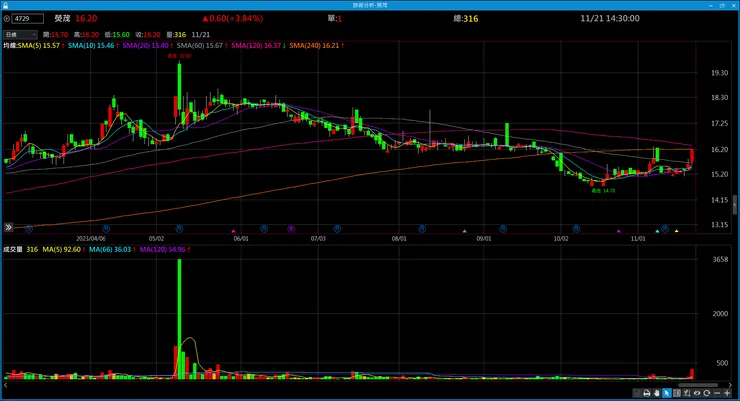Click the volume MA(5) 92.60 label
The width and height of the screenshot is (740, 401).
pos(61,249)
